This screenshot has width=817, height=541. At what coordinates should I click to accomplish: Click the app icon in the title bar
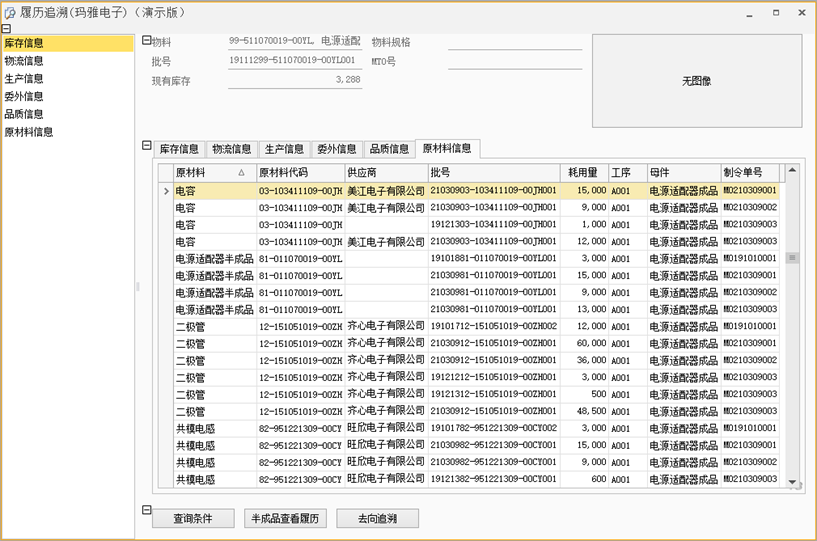pyautogui.click(x=10, y=10)
